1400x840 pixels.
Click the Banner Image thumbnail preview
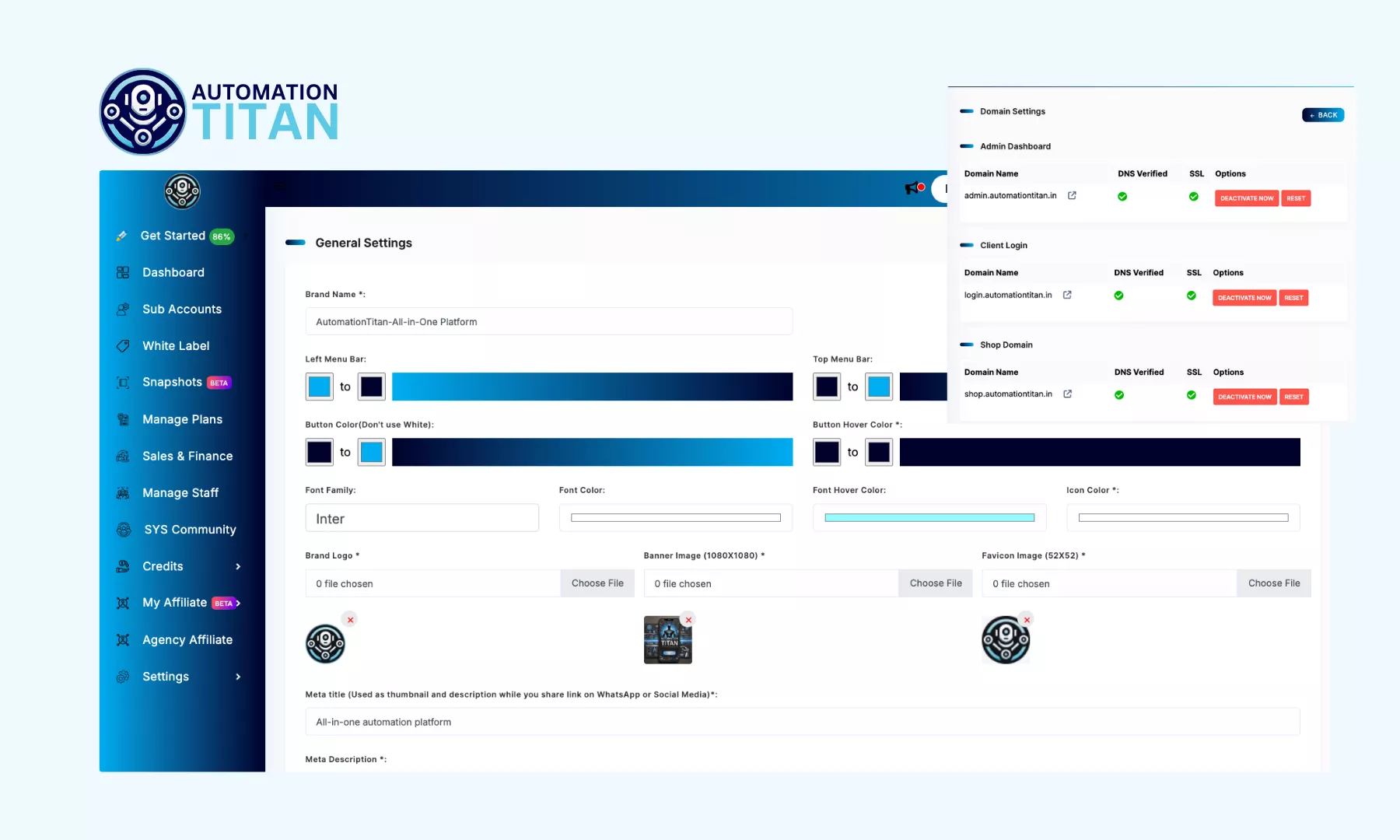pyautogui.click(x=668, y=640)
